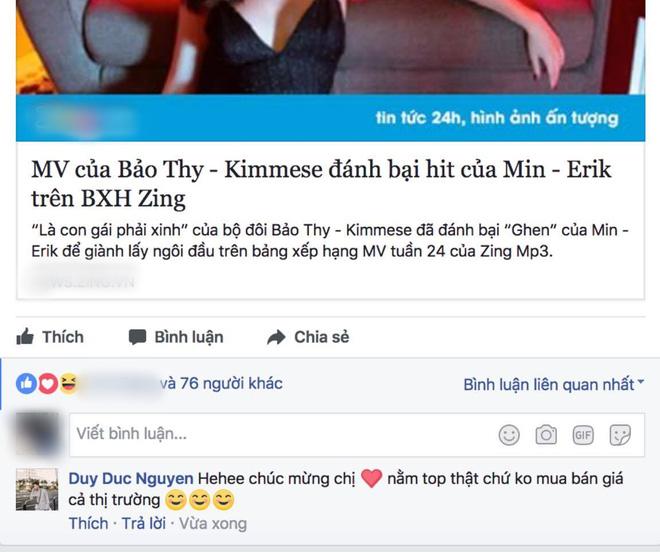
Task: Click the thumbs-up Thích icon
Action: [x=25, y=337]
